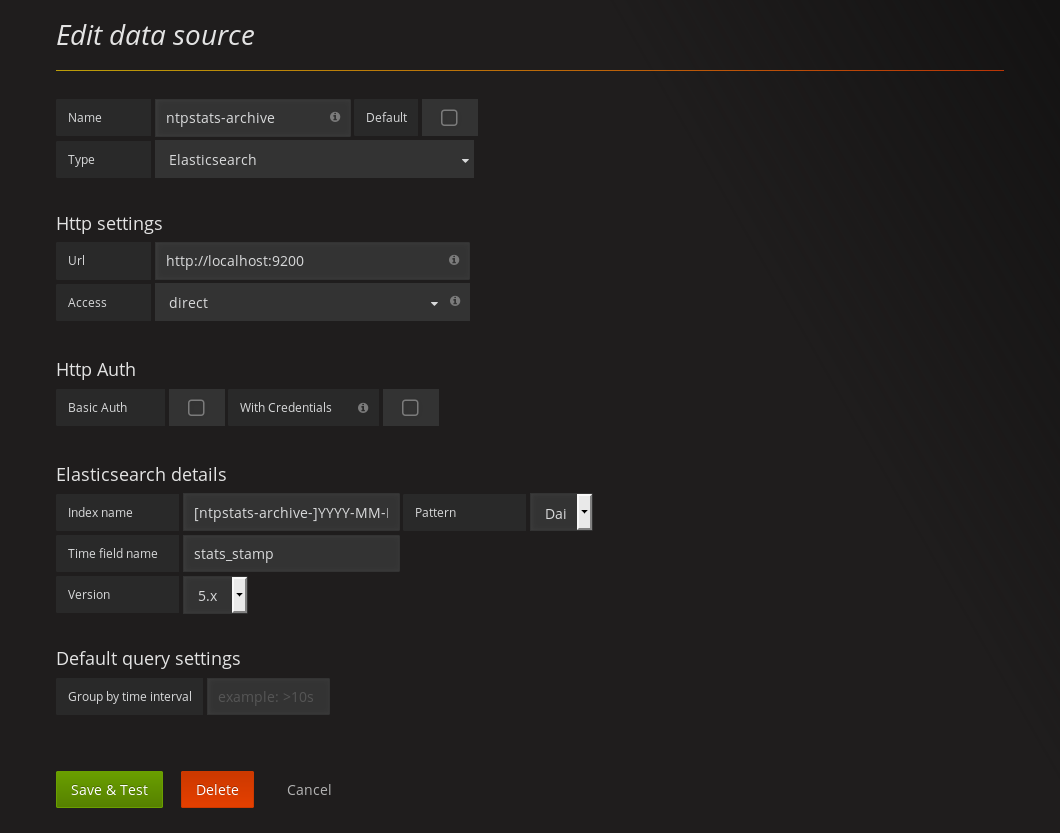Click the Elasticsearch details section heading

141,474
